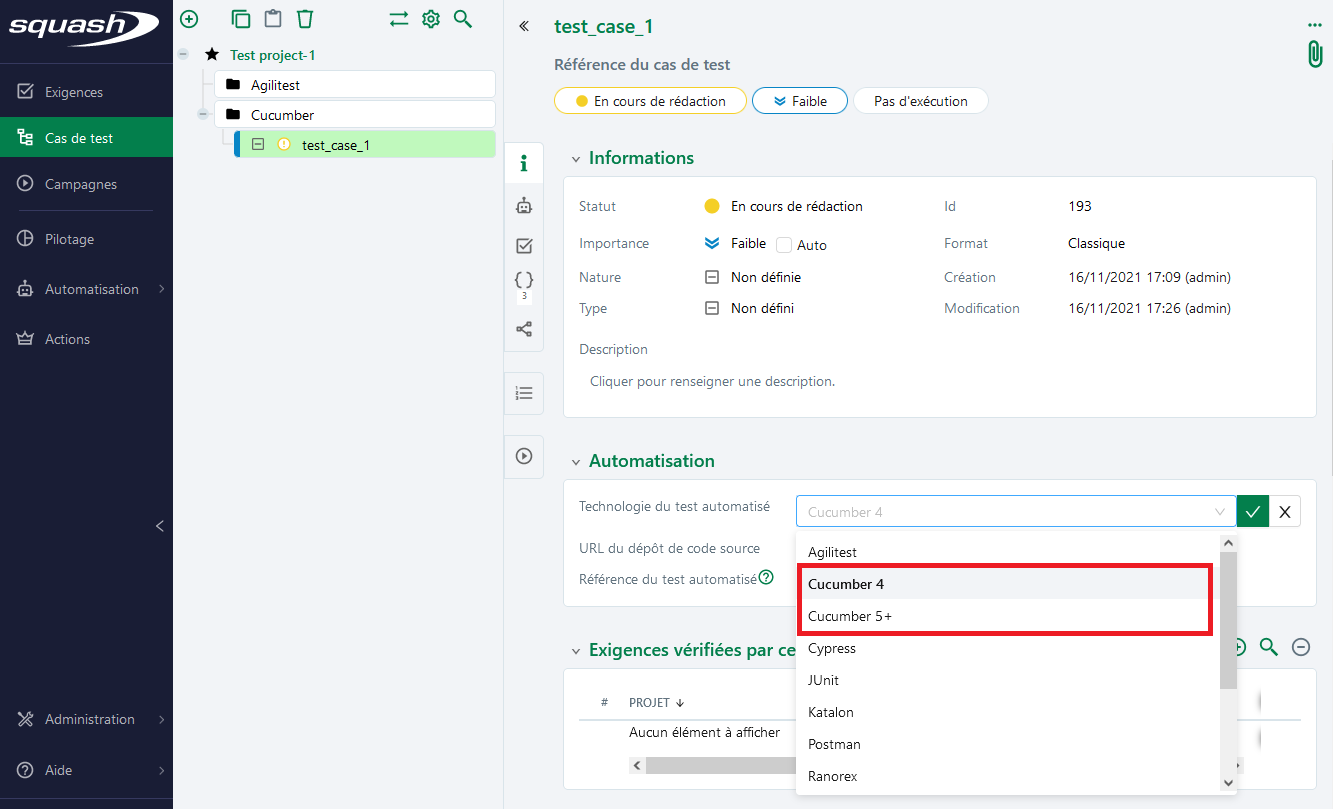Open the robot automation side tab
1333x809 pixels.
click(x=524, y=206)
